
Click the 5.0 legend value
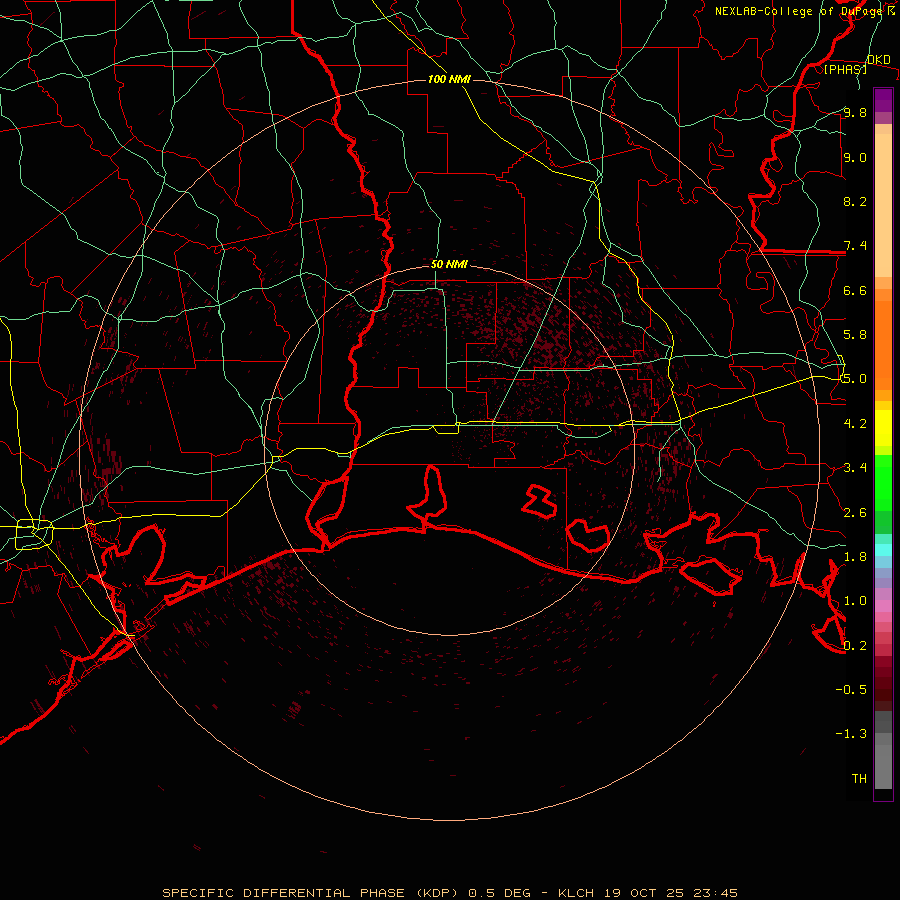point(855,379)
